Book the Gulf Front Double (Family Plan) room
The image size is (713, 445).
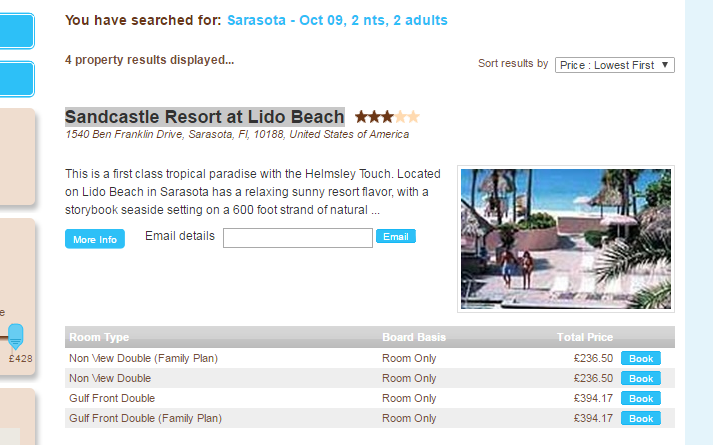point(641,418)
